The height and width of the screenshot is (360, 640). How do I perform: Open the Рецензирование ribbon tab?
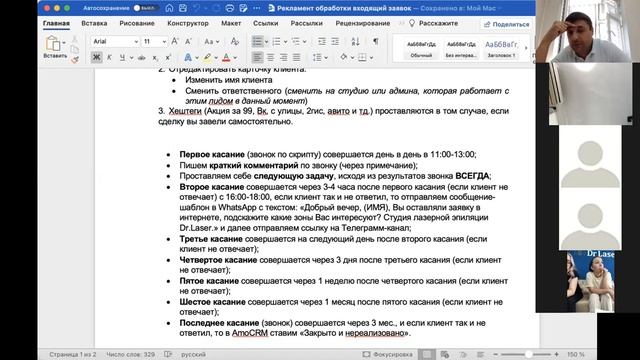point(363,23)
